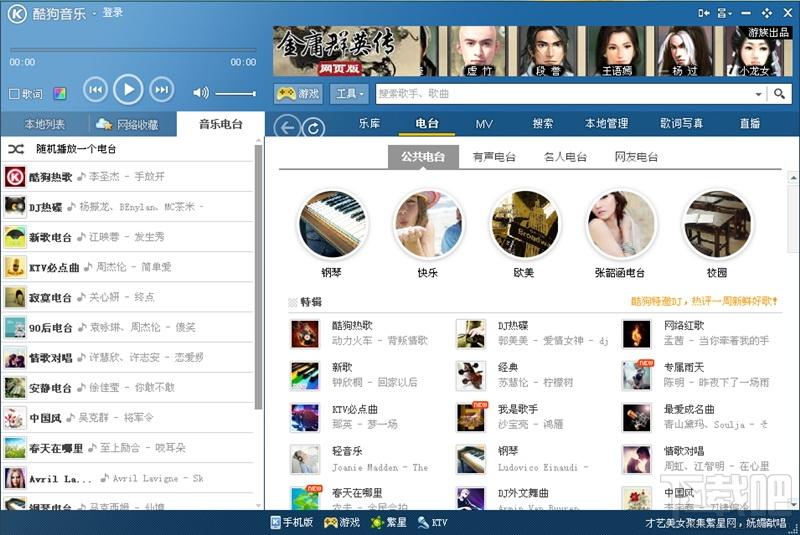Expand the search history dropdown arrow
The width and height of the screenshot is (800, 535).
pyautogui.click(x=758, y=94)
